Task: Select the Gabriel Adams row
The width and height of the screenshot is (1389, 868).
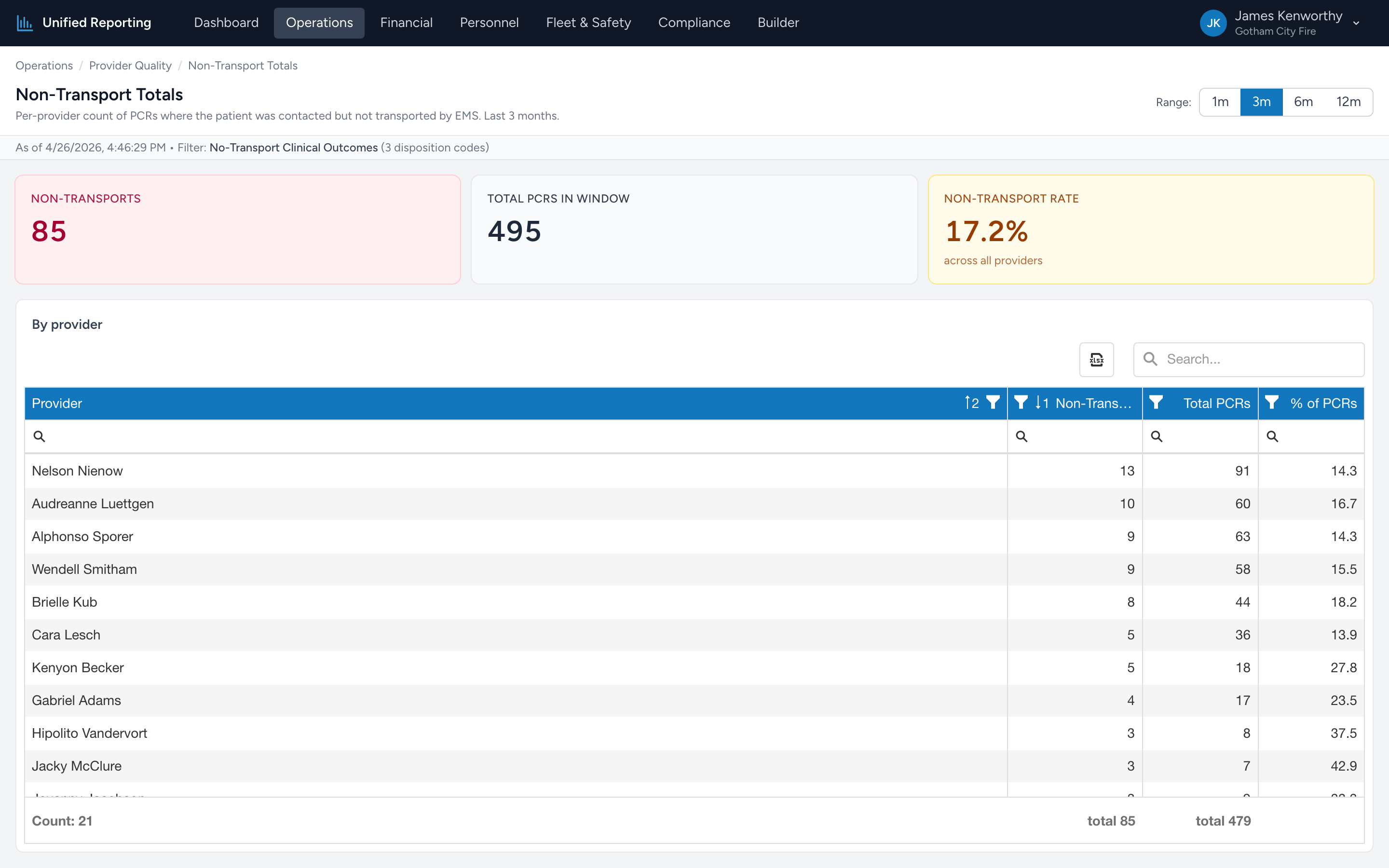Action: click(694, 700)
